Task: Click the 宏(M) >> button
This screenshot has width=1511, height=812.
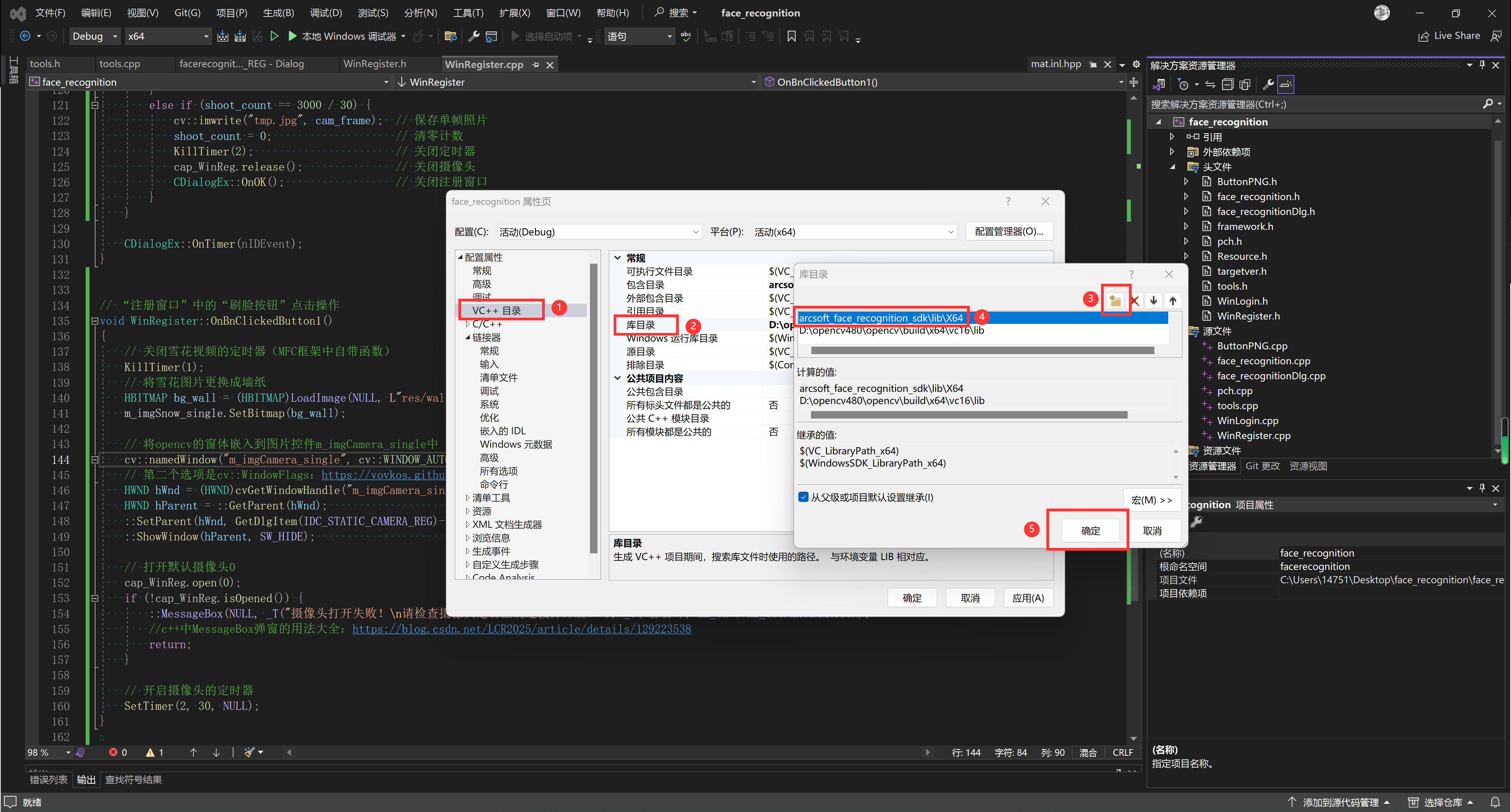Action: pos(1151,500)
